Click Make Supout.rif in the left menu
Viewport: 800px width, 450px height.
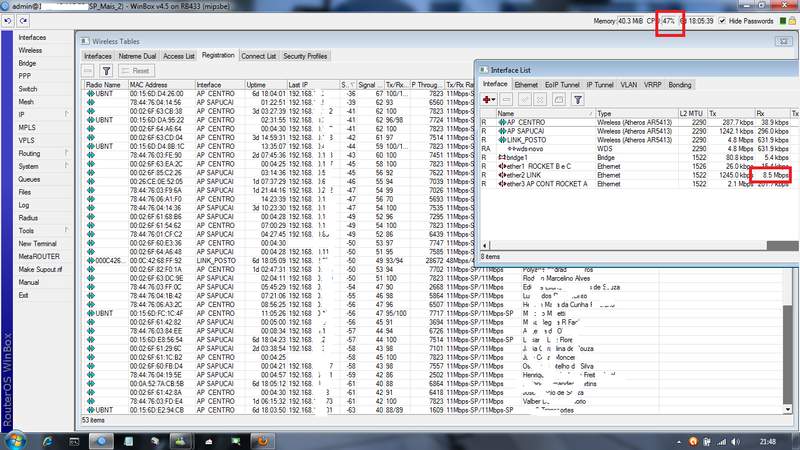40,269
